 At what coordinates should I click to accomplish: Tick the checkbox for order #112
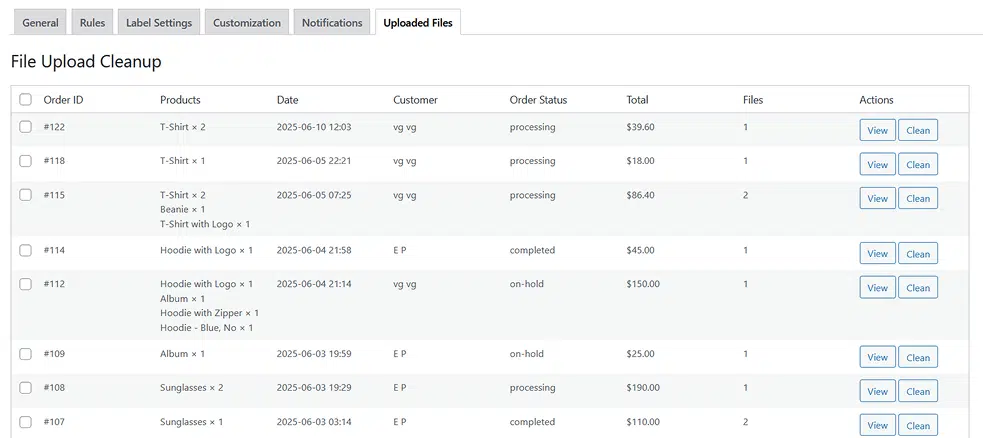tap(26, 284)
